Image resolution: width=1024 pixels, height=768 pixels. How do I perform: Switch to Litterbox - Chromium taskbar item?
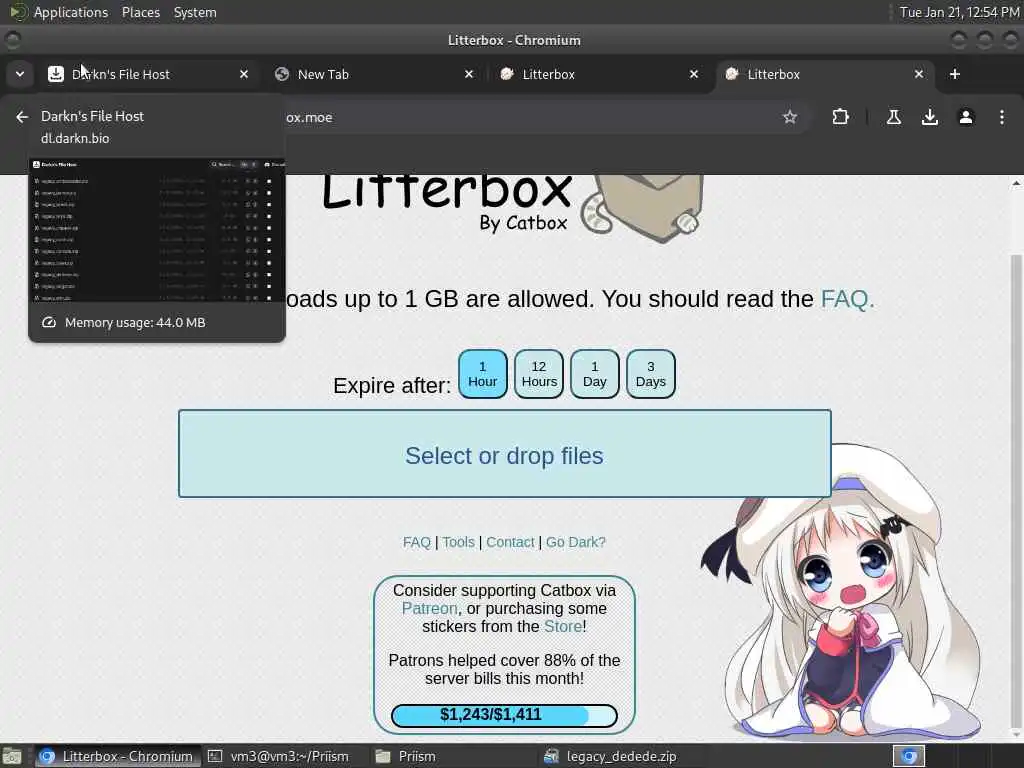(118, 756)
